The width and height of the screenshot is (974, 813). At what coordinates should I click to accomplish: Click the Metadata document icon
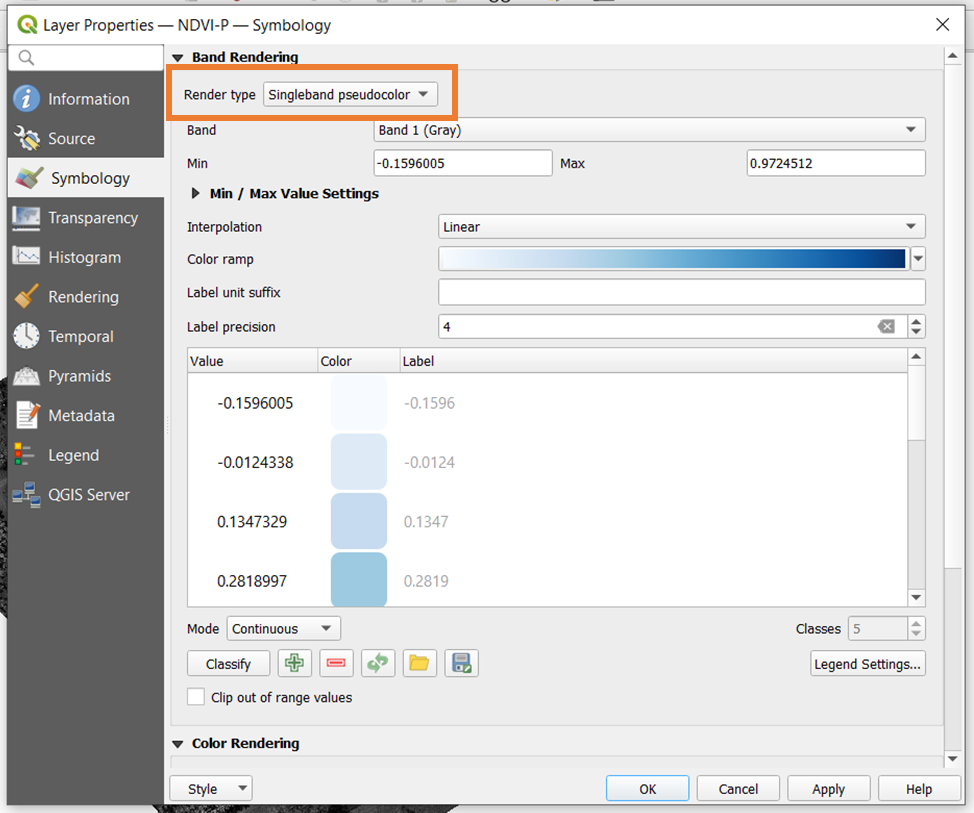pos(26,415)
